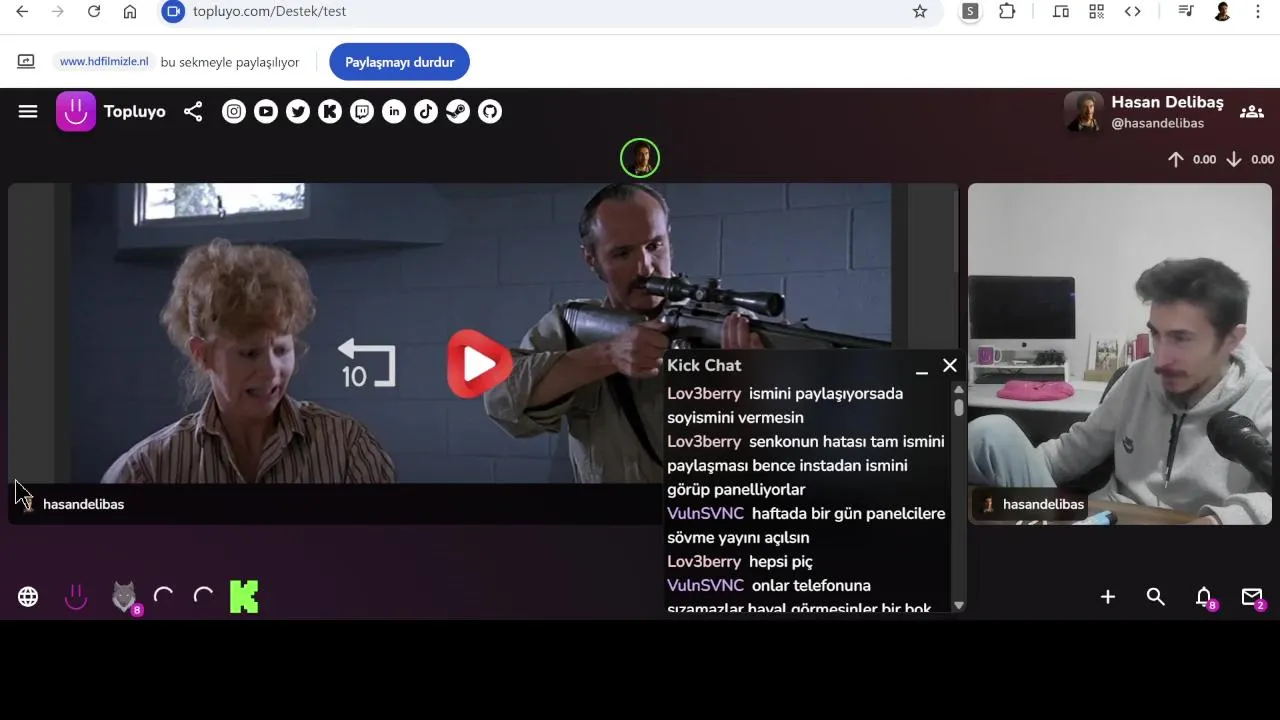Rewind video 10 seconds
This screenshot has height=720, width=1280.
tap(367, 363)
